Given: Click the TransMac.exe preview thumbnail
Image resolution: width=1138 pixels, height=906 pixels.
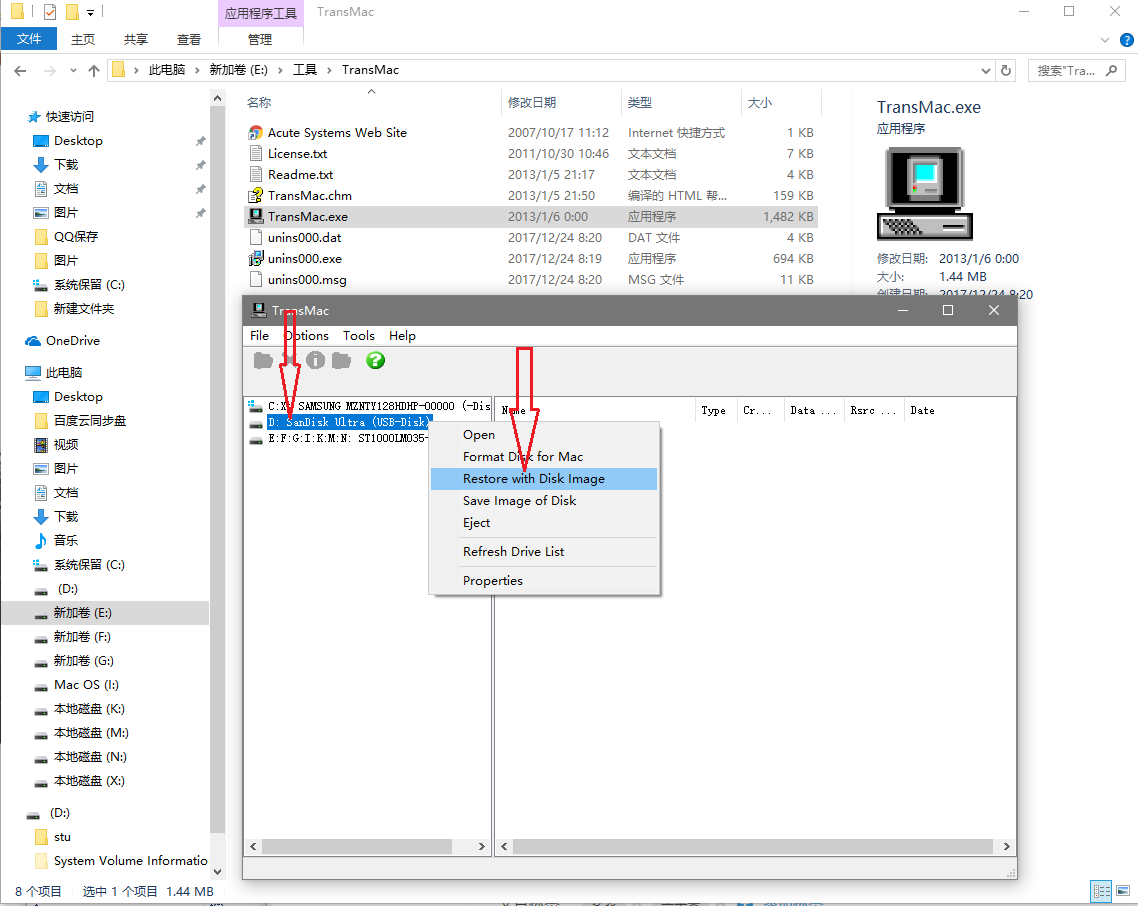Looking at the screenshot, I should tap(925, 194).
